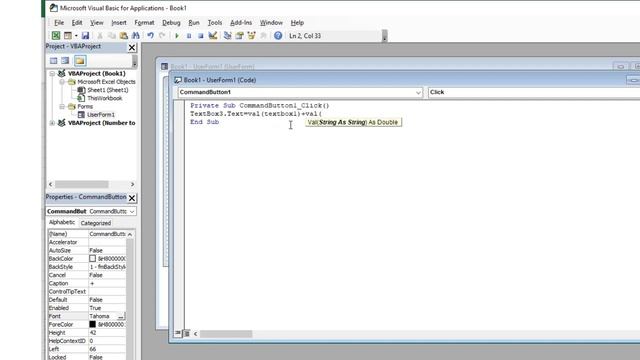640x360 pixels.
Task: Open the Tools menu
Action: click(x=215, y=23)
